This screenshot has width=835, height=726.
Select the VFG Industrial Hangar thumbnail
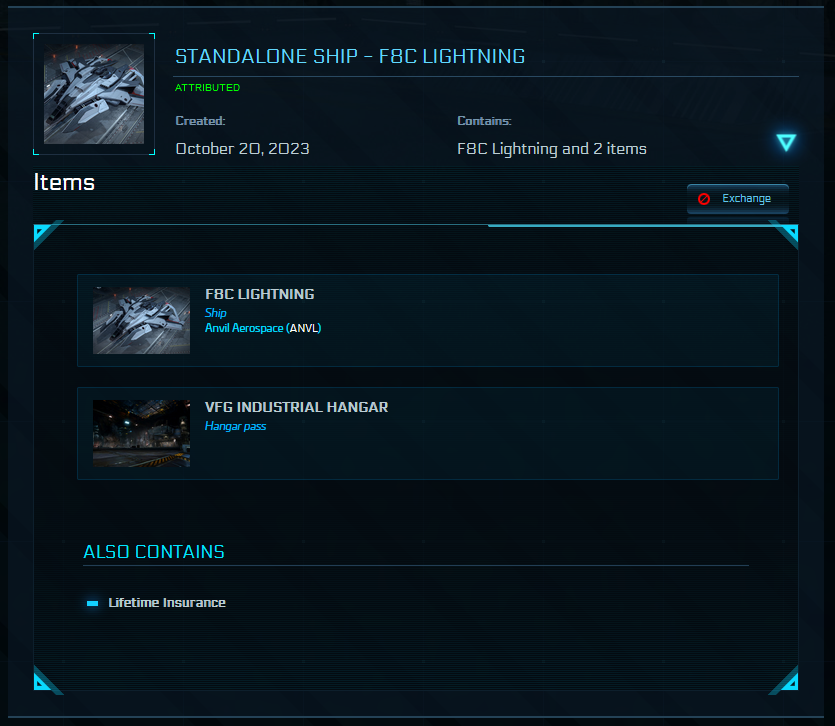(x=141, y=433)
